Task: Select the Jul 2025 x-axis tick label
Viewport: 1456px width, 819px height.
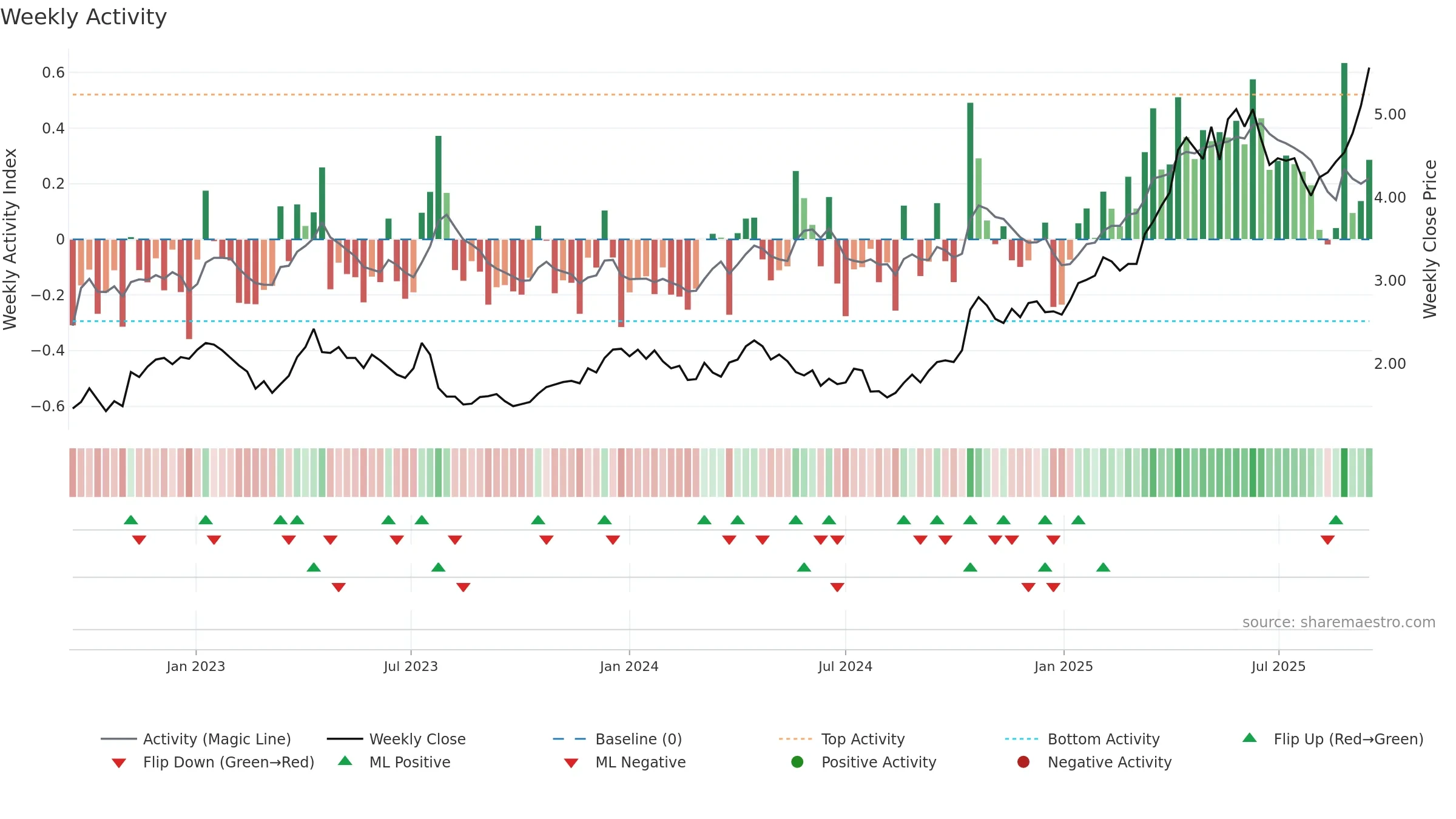Action: tap(1278, 667)
